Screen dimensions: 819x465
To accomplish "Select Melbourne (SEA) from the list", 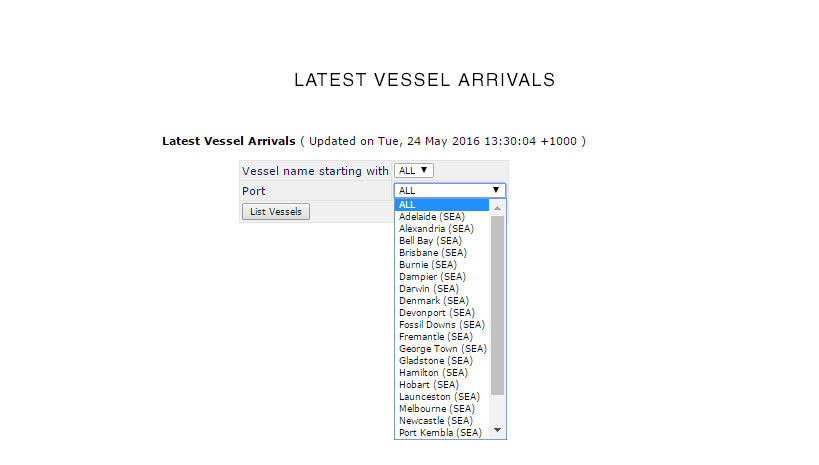I will tap(436, 408).
